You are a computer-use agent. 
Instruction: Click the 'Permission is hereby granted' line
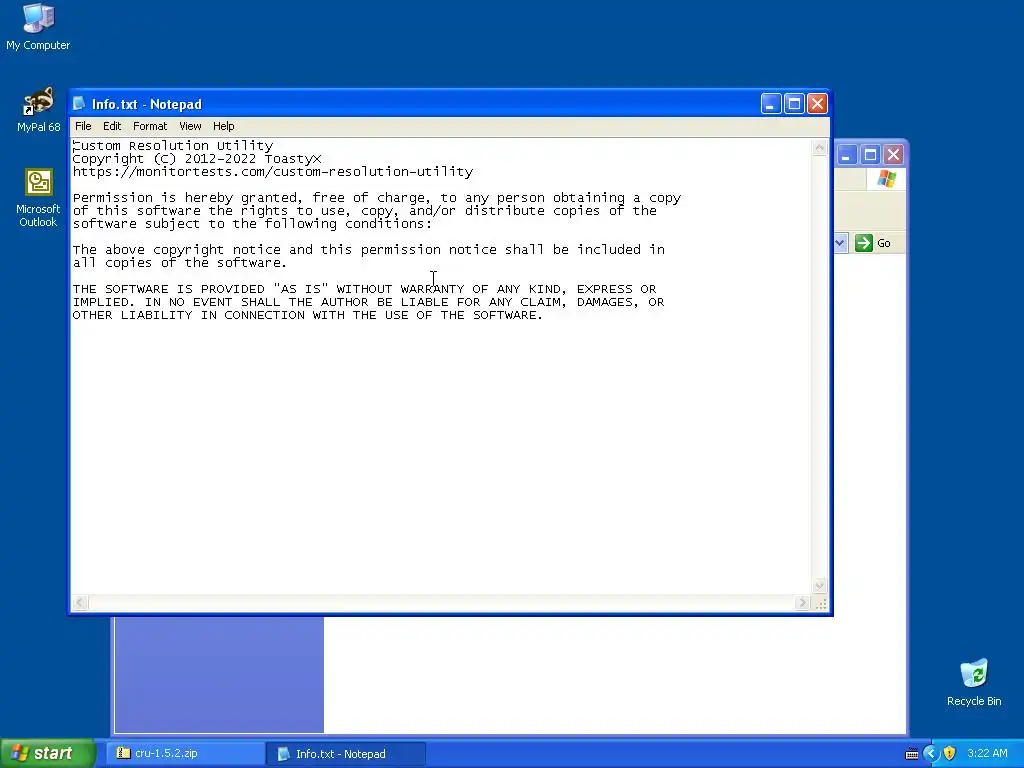coord(377,198)
